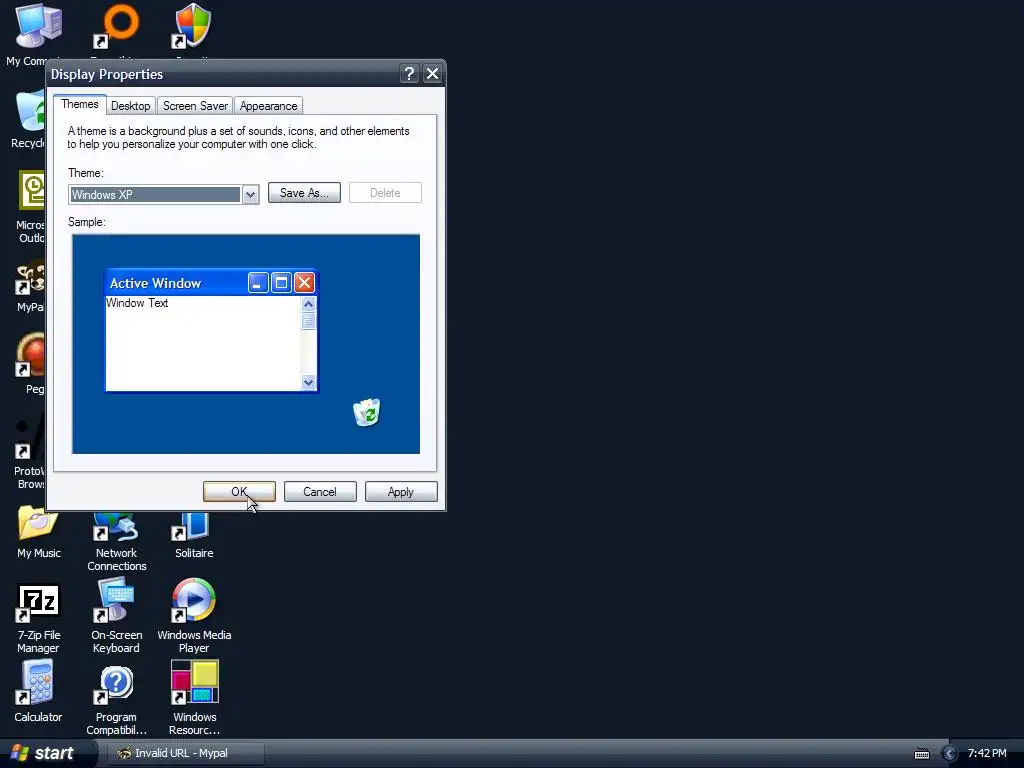
Task: Click the sample scrollbar down arrow
Action: [x=309, y=383]
